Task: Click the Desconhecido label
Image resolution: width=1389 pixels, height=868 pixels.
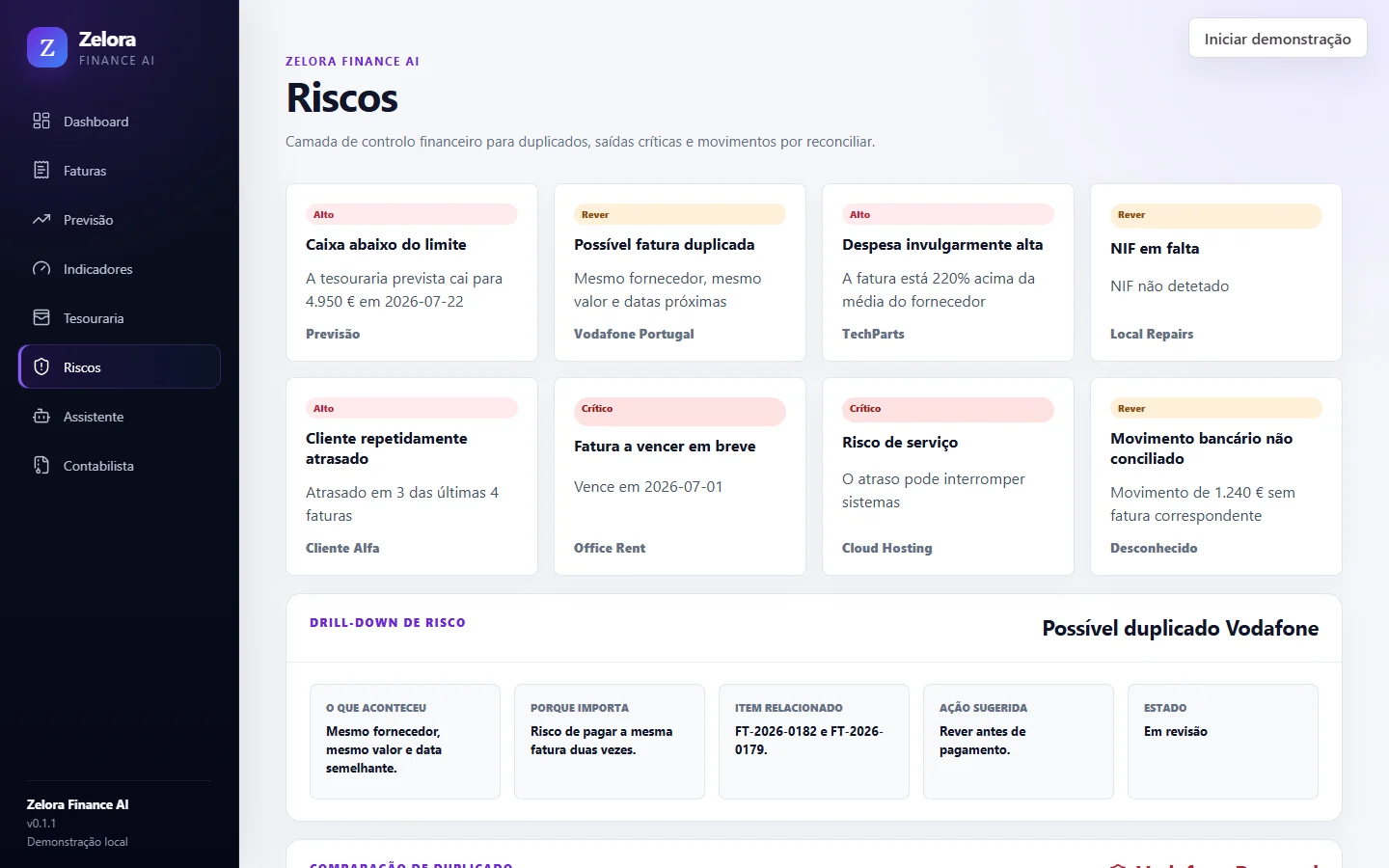Action: coord(1154,548)
